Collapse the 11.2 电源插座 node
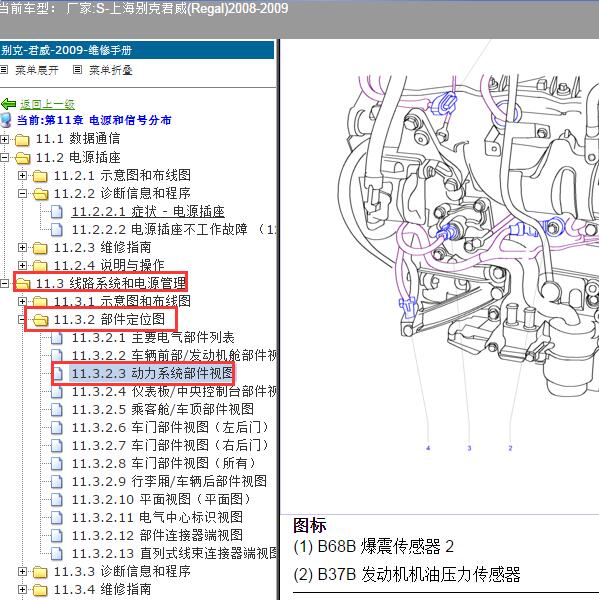Viewport: 599px width, 600px height. coord(4,157)
